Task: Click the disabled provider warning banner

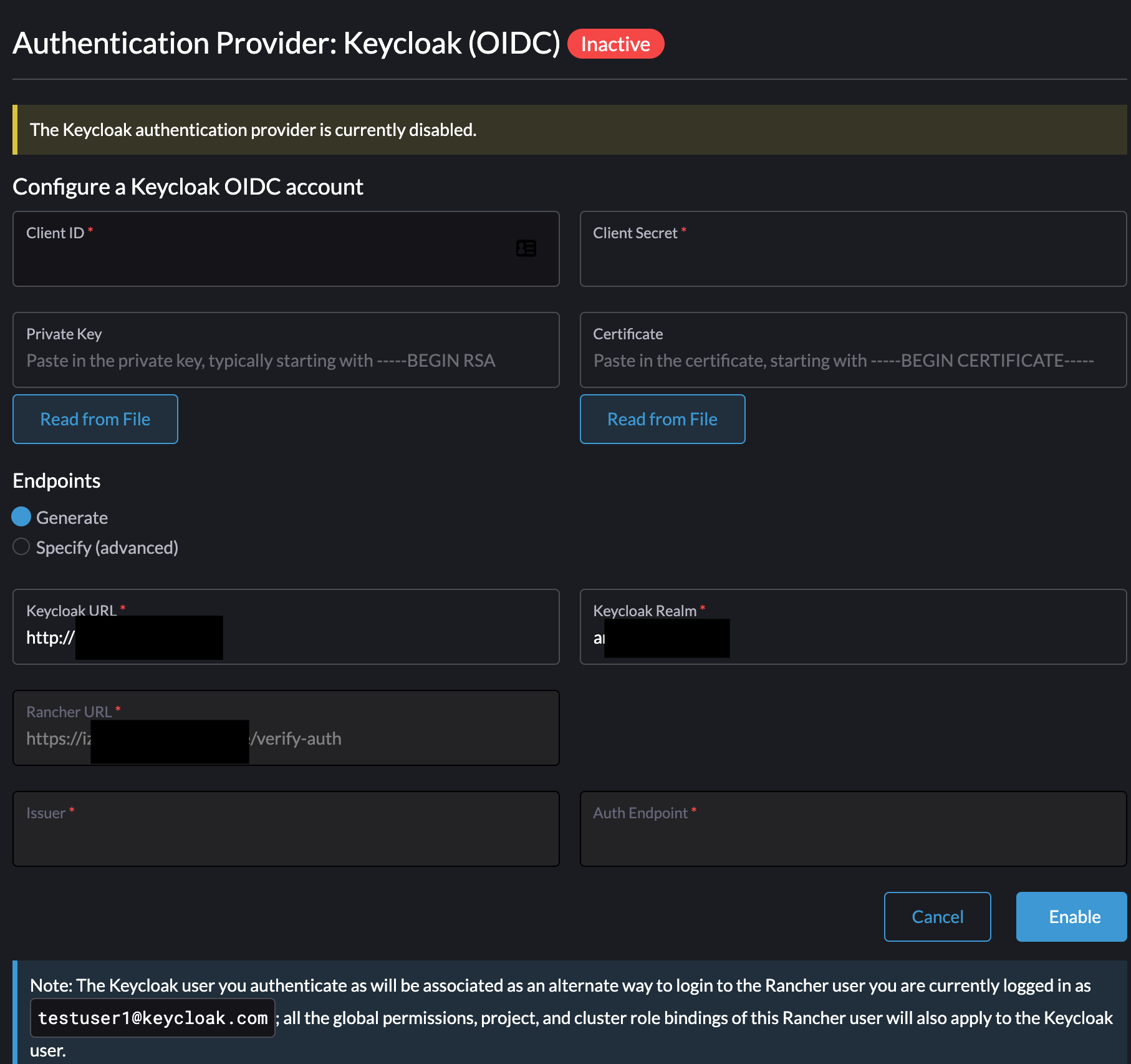Action: point(570,130)
